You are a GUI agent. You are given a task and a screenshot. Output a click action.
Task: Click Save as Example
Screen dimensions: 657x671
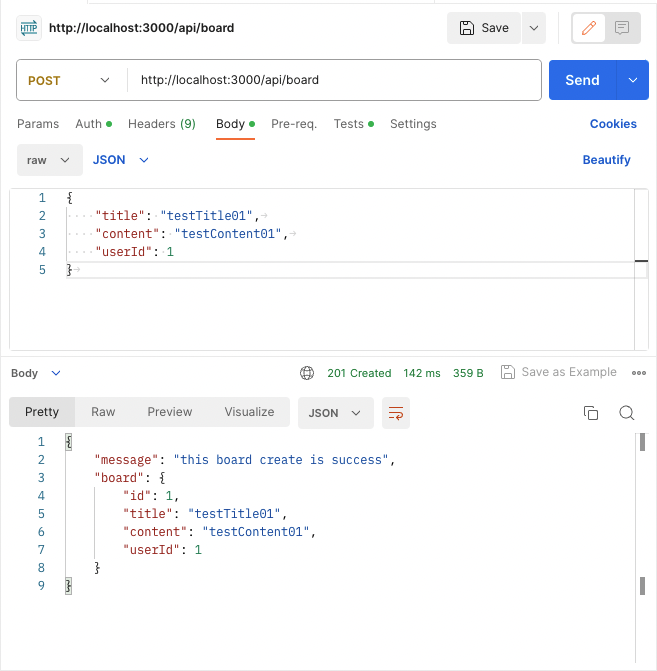tap(559, 372)
